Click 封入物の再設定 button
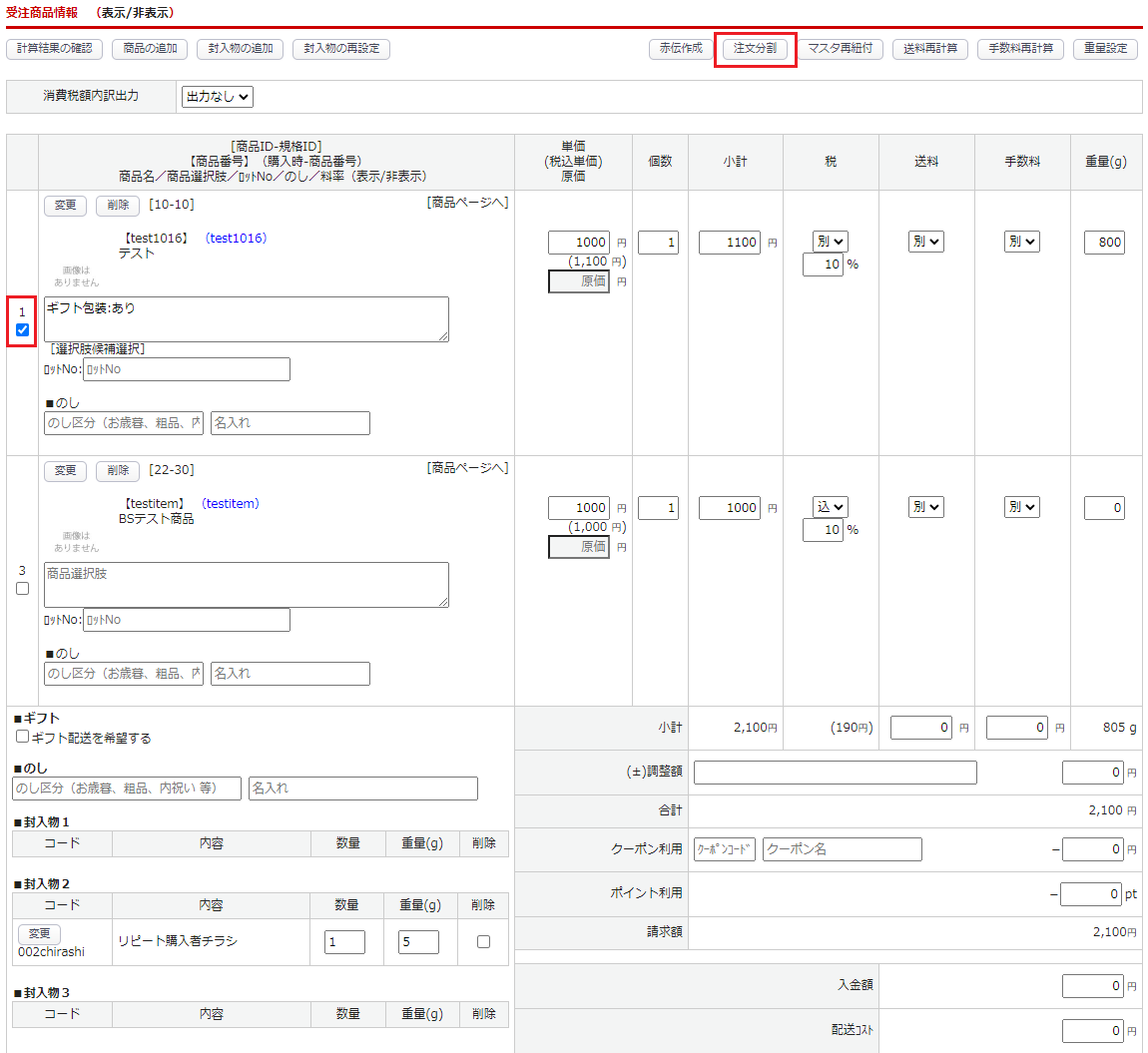Screen dimensions: 1148x1053 pos(341,49)
